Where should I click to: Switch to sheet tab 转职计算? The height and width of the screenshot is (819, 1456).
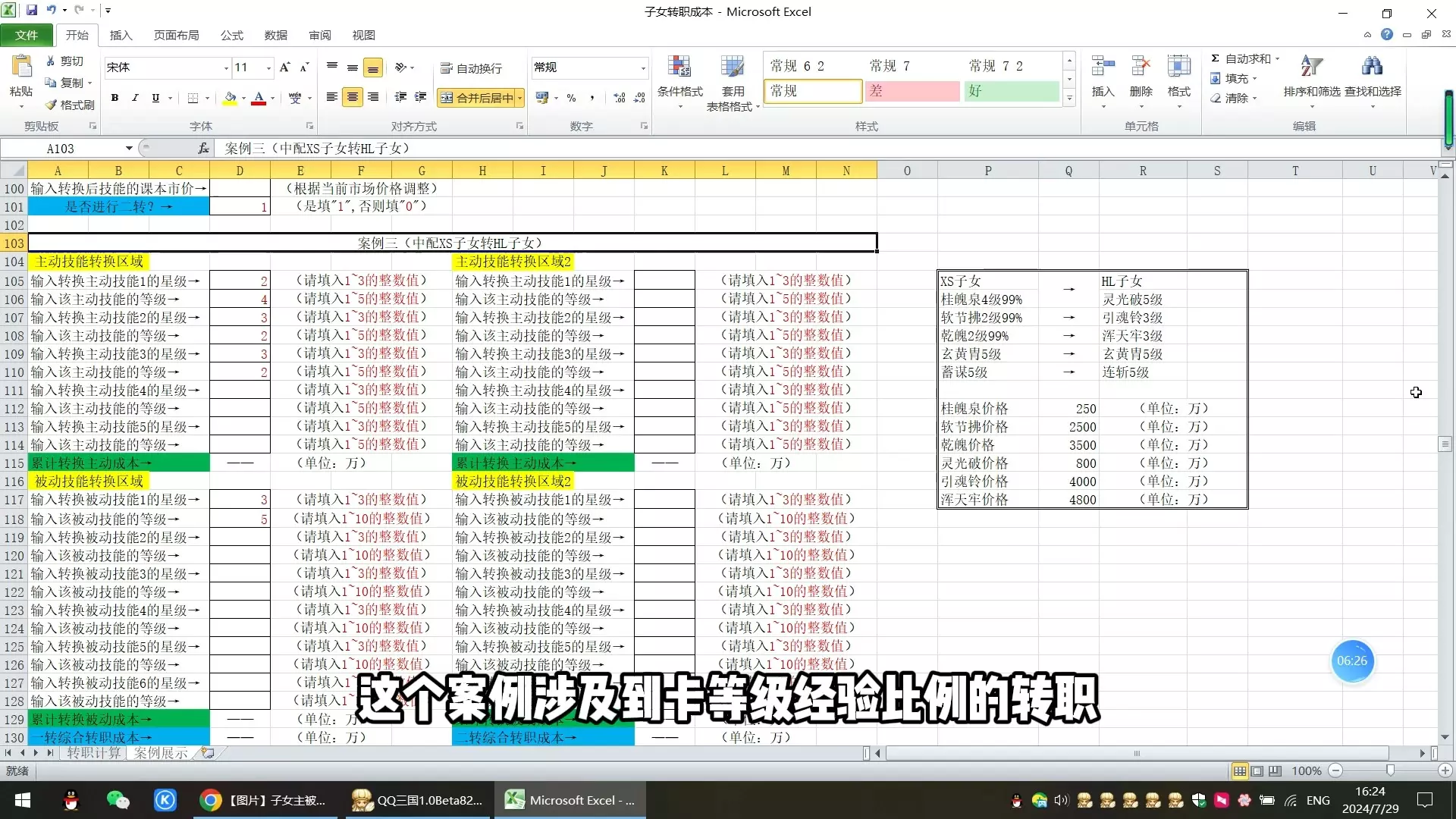[x=93, y=753]
